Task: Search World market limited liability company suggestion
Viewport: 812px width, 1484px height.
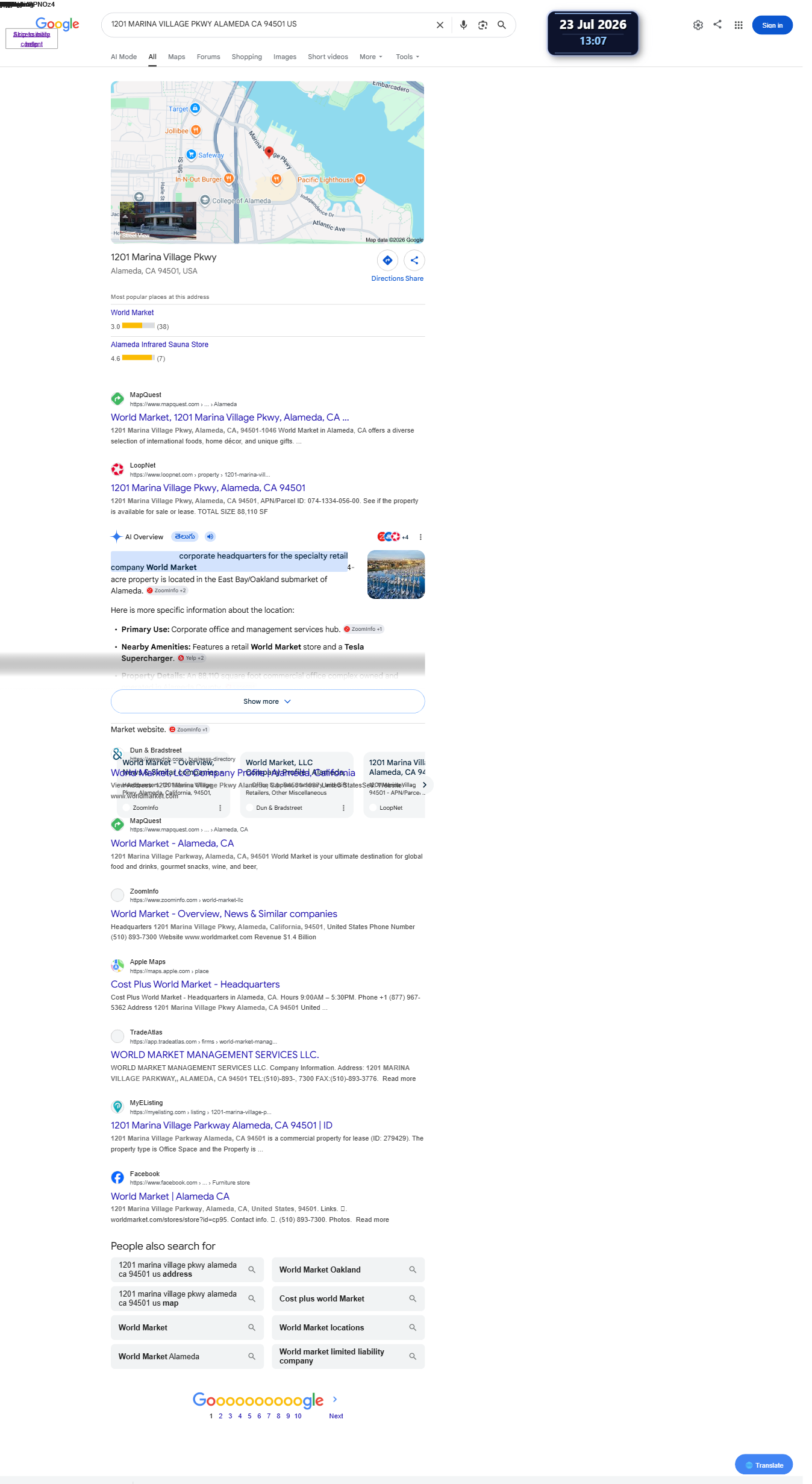Action: [x=348, y=1356]
